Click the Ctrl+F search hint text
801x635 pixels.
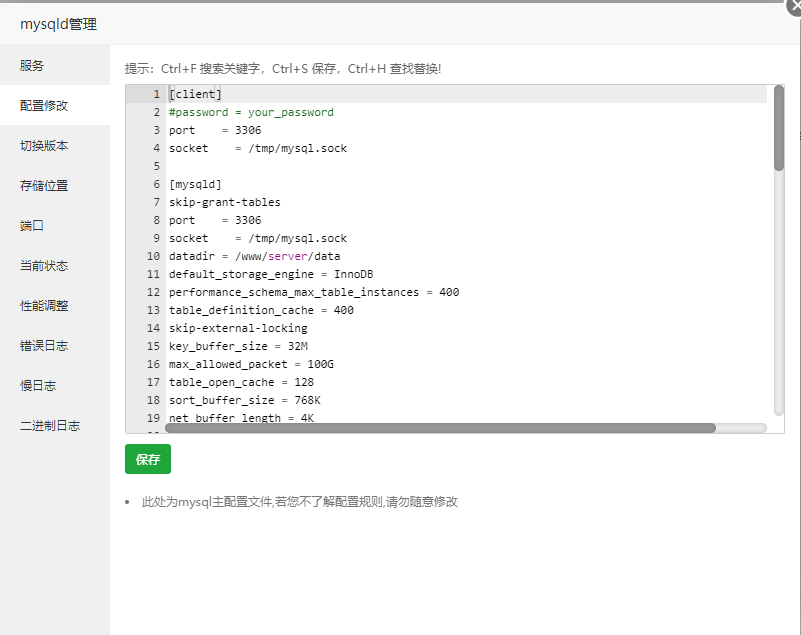coord(210,68)
